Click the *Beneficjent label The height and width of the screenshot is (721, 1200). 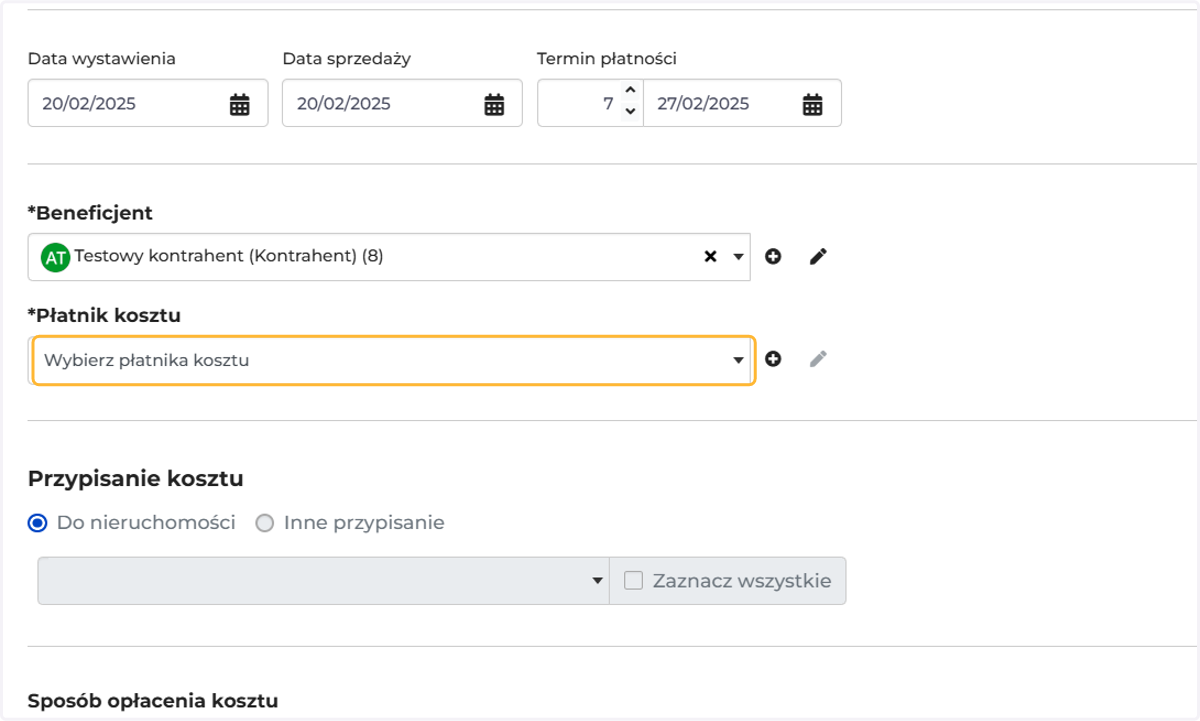click(90, 213)
